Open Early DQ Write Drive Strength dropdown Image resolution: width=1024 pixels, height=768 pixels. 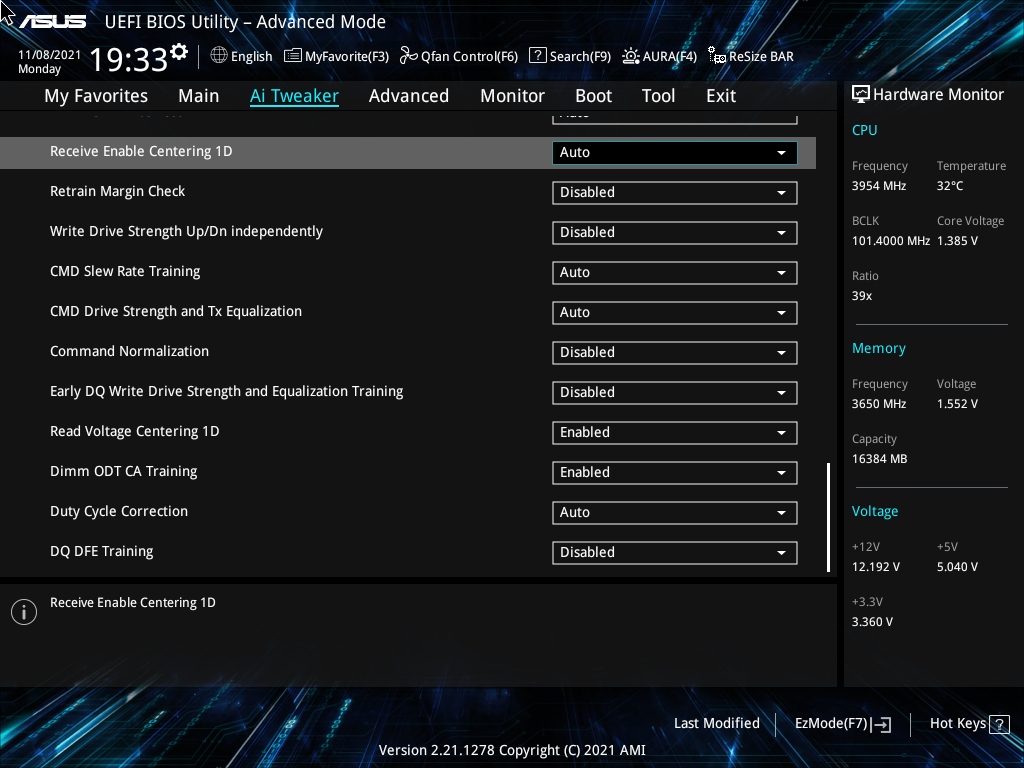click(x=675, y=392)
